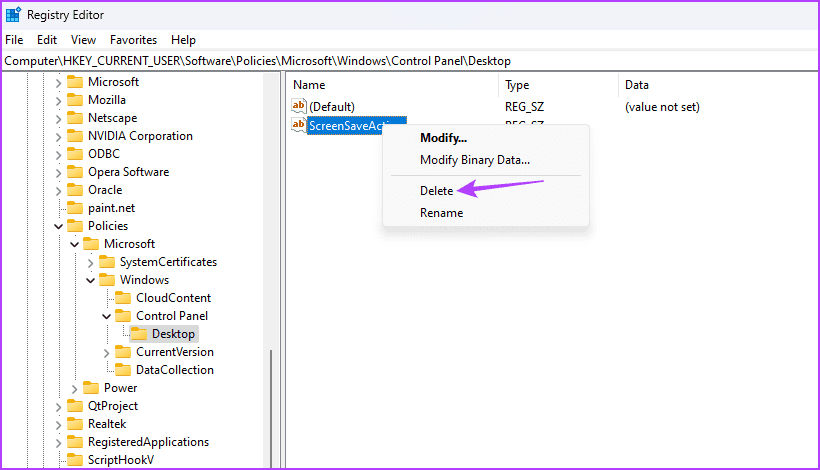The height and width of the screenshot is (470, 820).
Task: Click the QtProject folder icon
Action: point(75,406)
